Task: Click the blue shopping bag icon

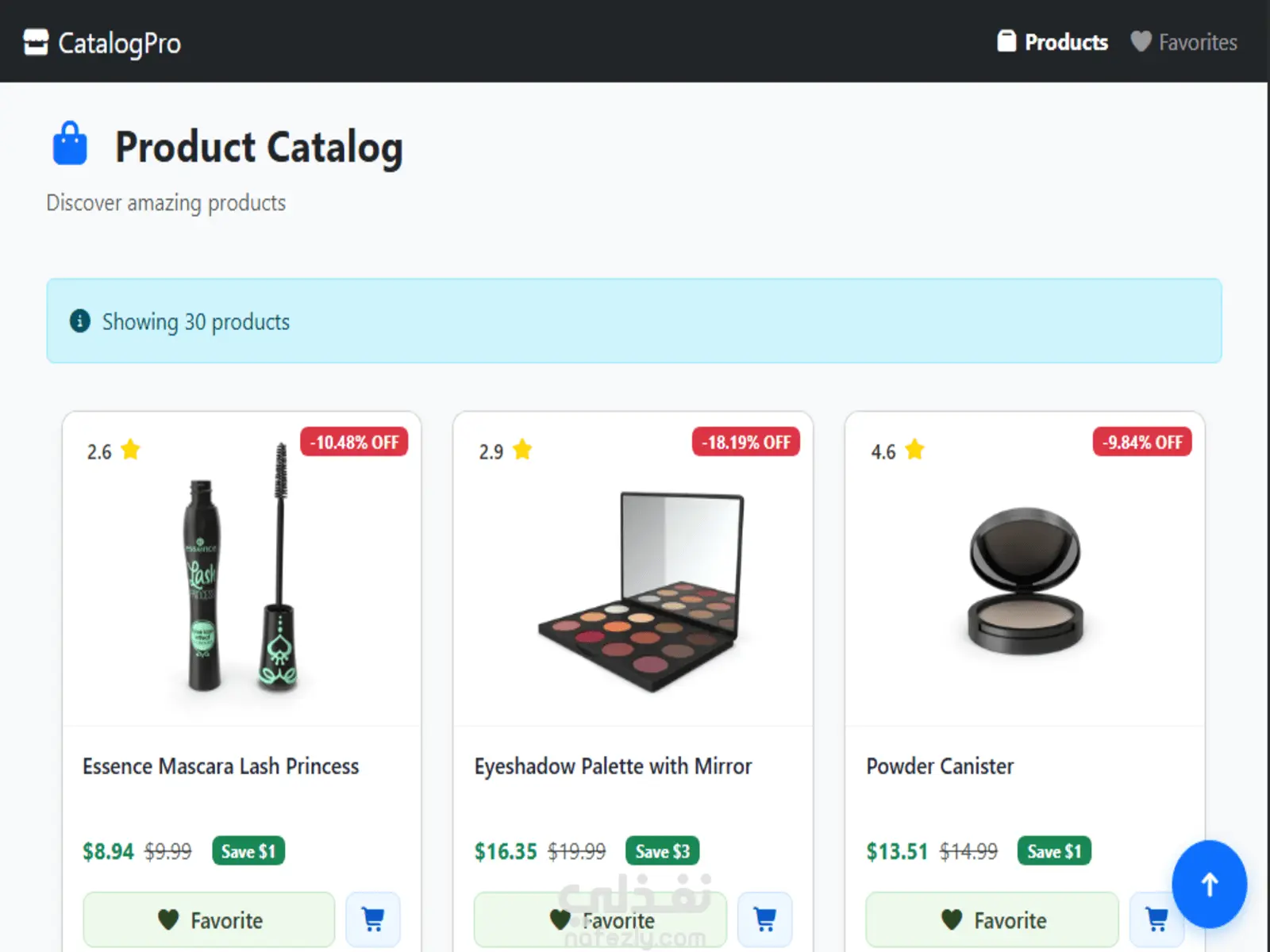Action: click(x=70, y=144)
